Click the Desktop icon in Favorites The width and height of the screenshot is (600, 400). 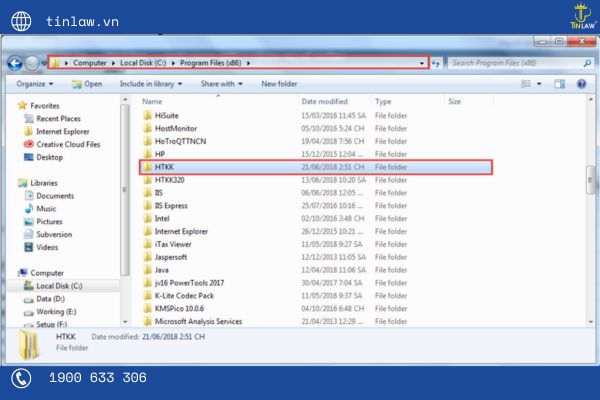click(x=29, y=157)
